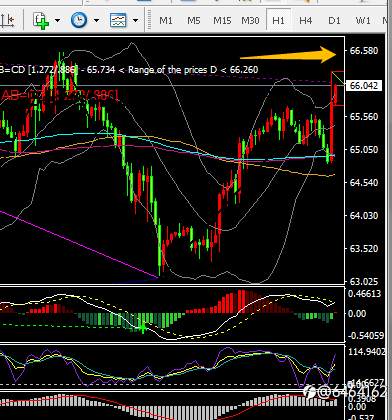The height and width of the screenshot is (420, 392).
Task: Switch chart to H4 timeframe
Action: click(306, 21)
